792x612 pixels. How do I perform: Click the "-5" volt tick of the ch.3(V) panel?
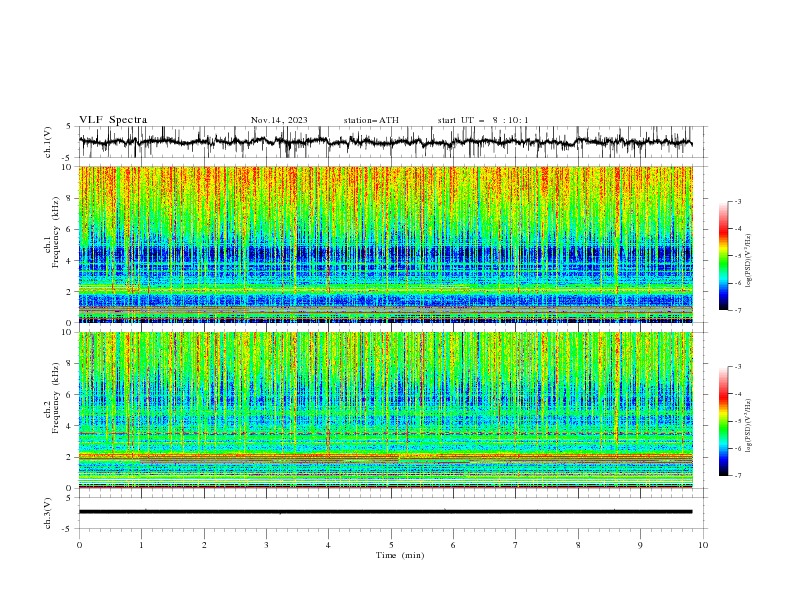click(x=67, y=529)
